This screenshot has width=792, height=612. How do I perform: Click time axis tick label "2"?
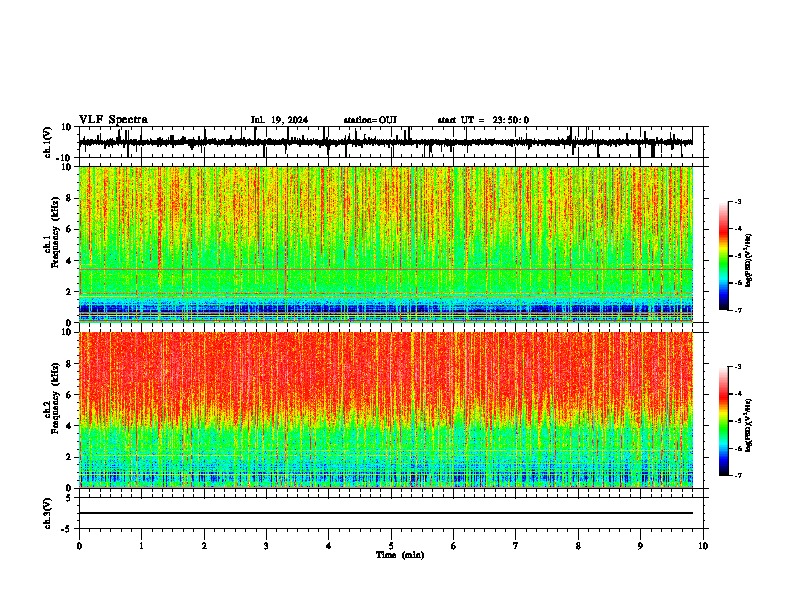click(x=204, y=546)
